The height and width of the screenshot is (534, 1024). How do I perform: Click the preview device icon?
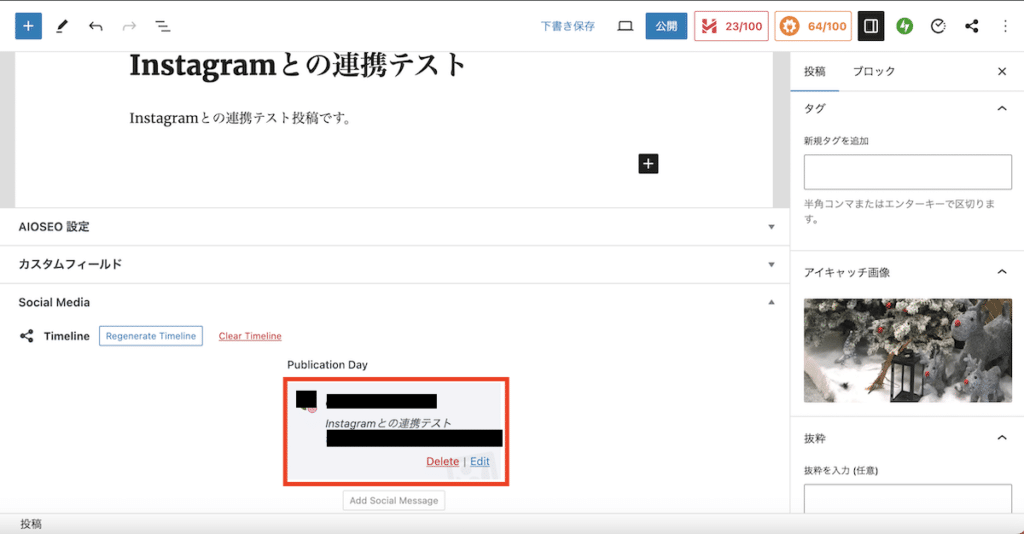[x=625, y=26]
